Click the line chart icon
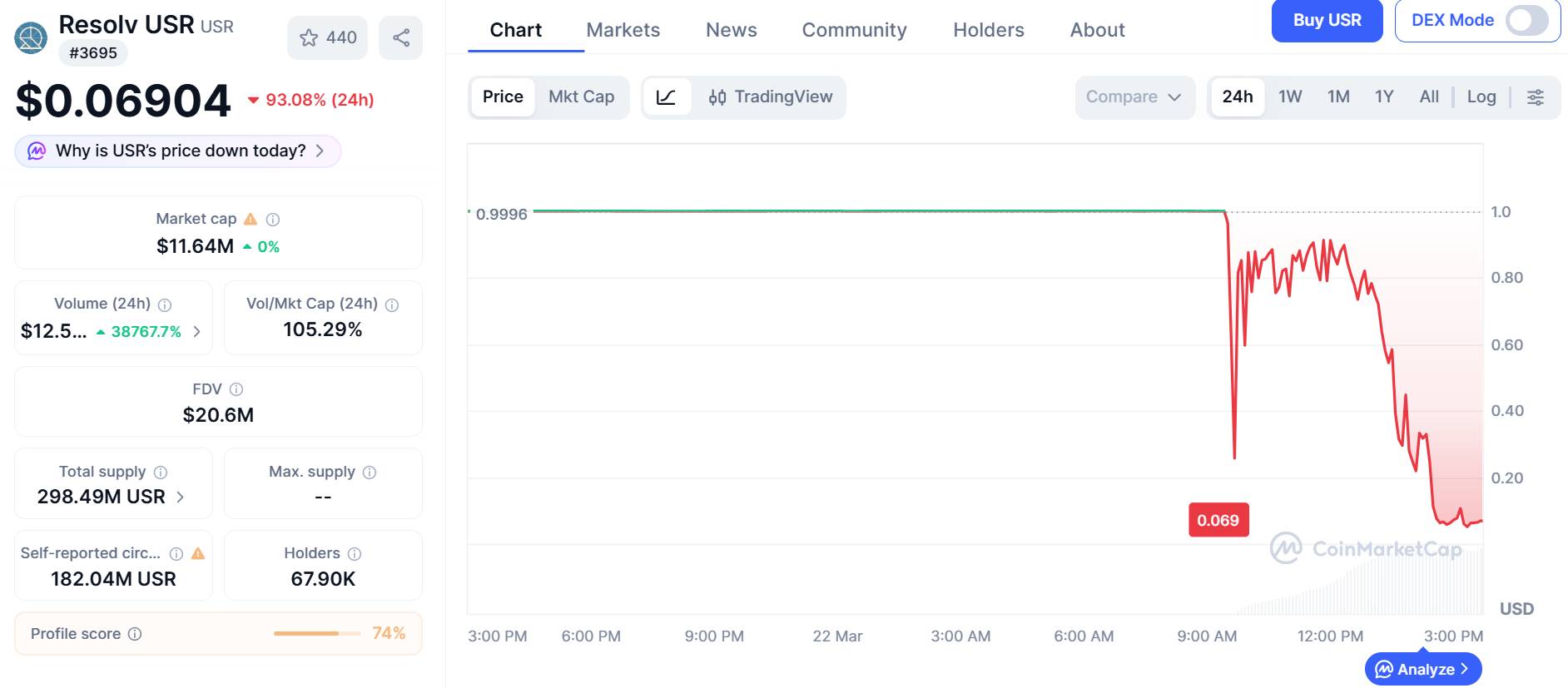Screen dimensions: 1568x688 pyautogui.click(x=667, y=97)
